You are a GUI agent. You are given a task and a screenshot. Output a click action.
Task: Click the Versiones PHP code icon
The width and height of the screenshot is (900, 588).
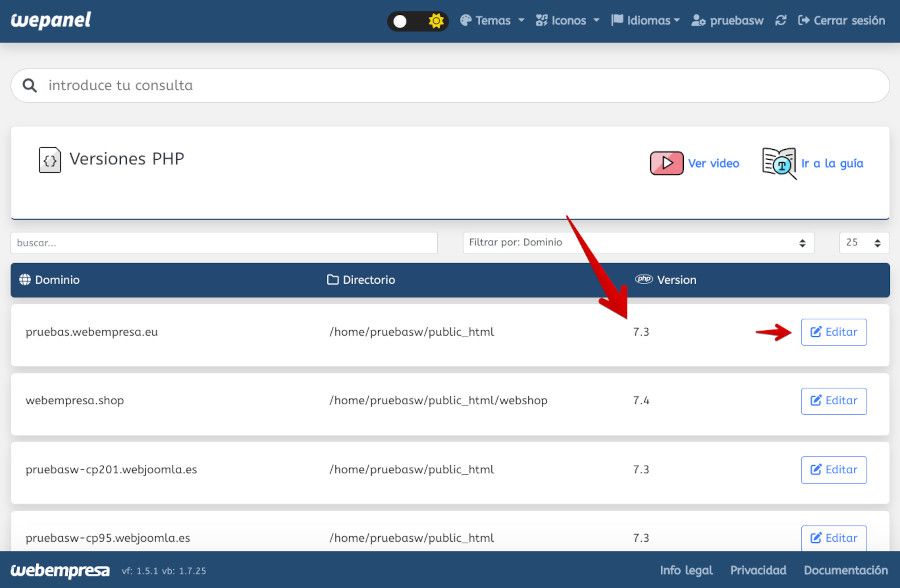pos(50,160)
